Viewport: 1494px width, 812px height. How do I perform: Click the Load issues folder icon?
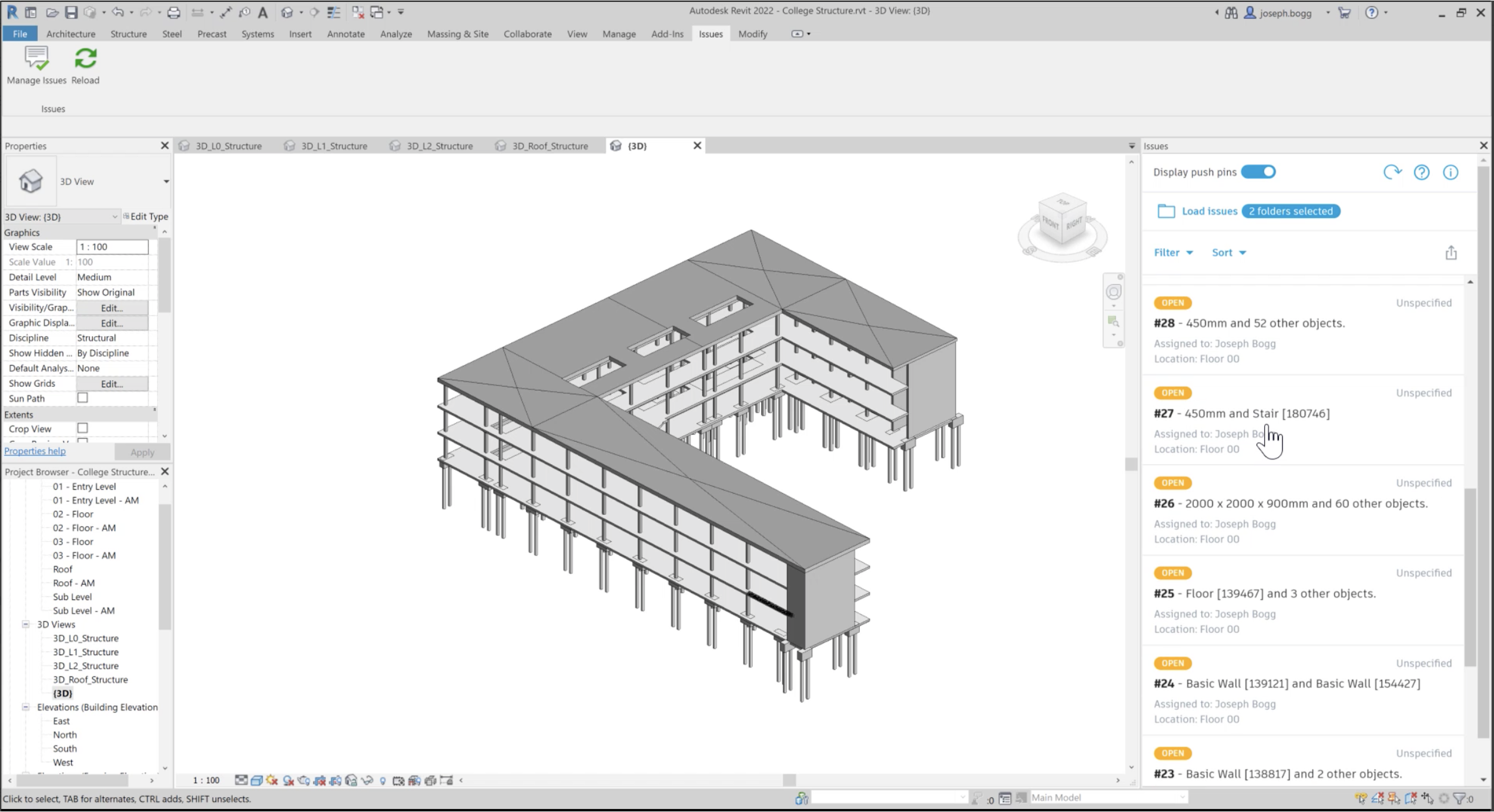point(1165,211)
